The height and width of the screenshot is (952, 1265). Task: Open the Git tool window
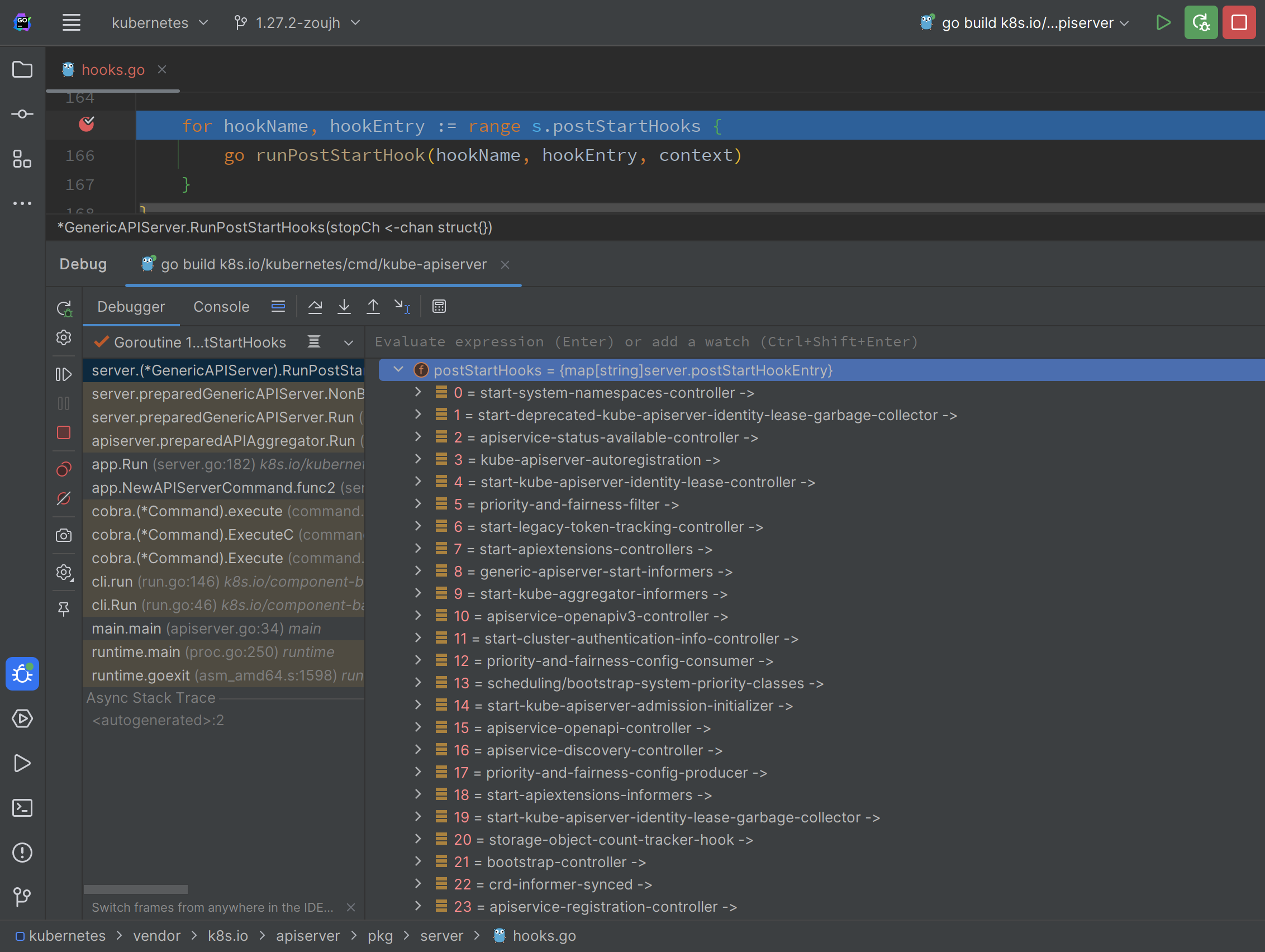(22, 897)
